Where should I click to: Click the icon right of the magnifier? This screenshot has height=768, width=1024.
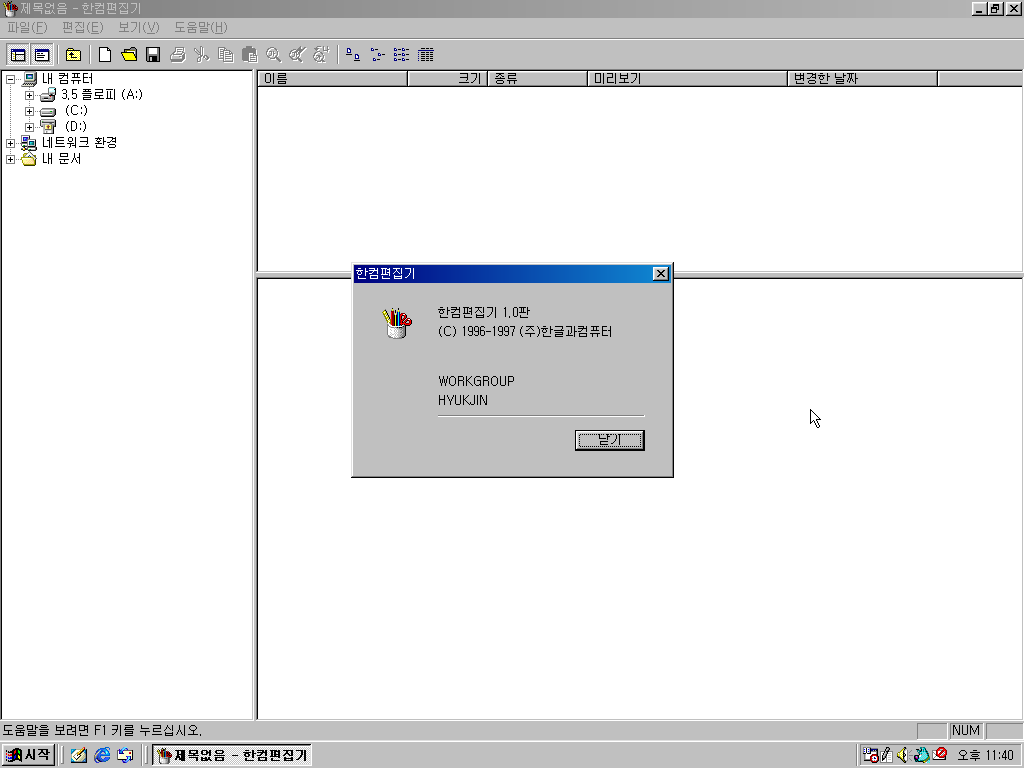297,55
